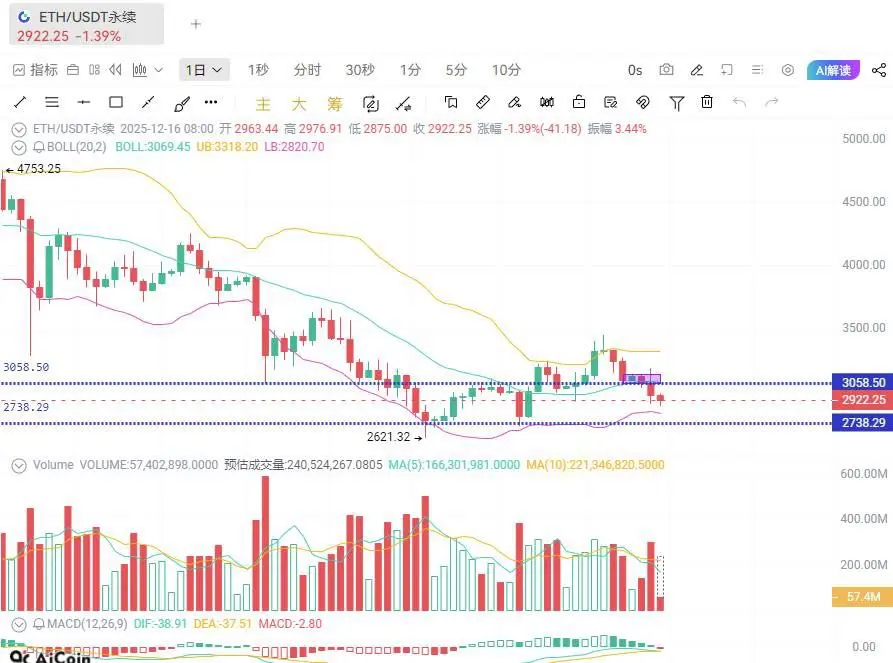Image resolution: width=893 pixels, height=663 pixels.
Task: Delete drawings with trash icon
Action: [707, 102]
